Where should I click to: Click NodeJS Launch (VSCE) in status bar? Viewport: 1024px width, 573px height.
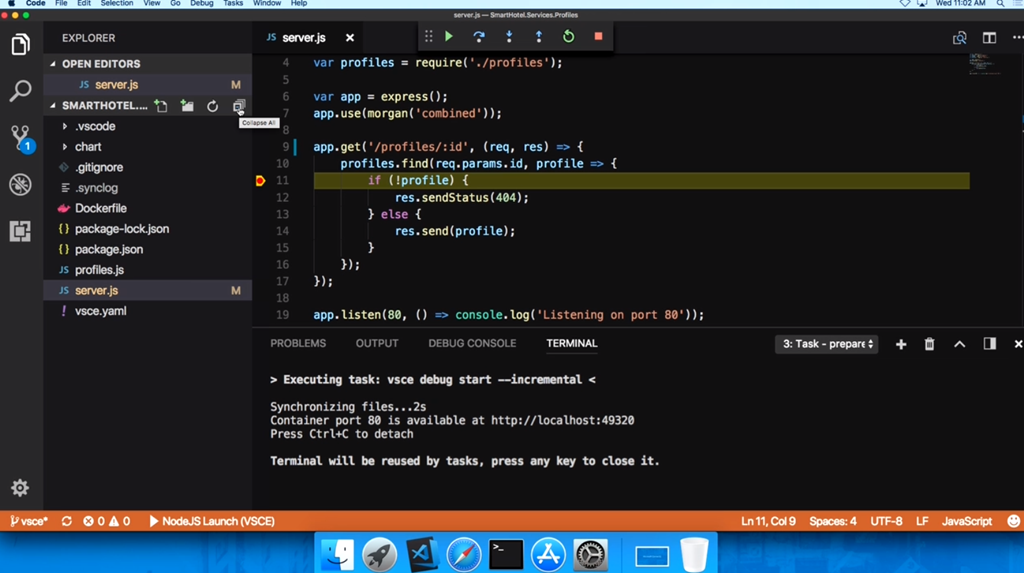(x=211, y=521)
